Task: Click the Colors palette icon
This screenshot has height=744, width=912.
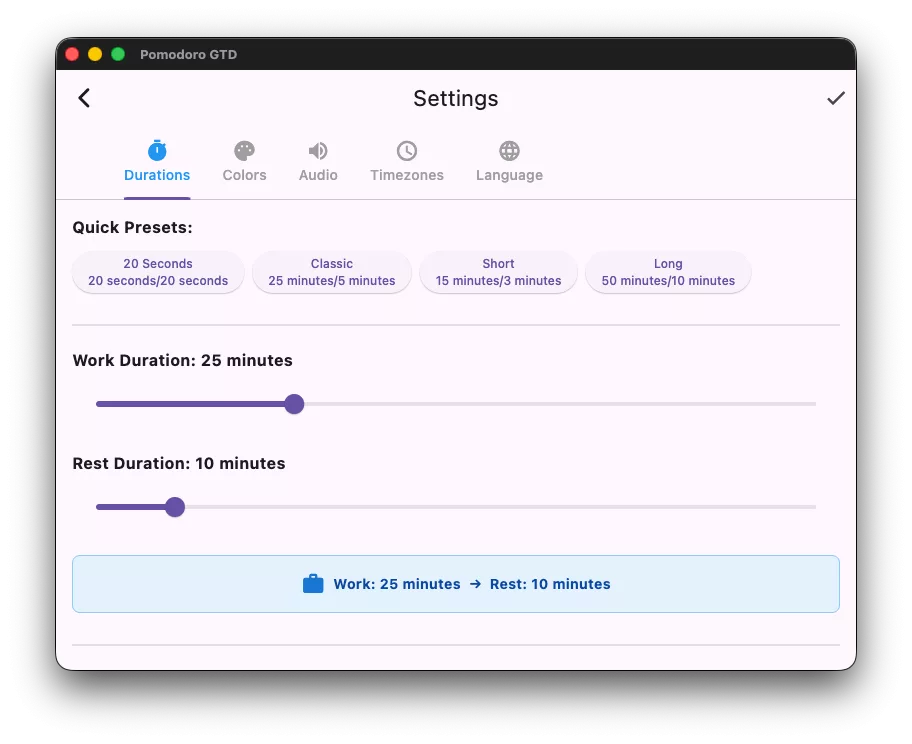Action: tap(244, 151)
